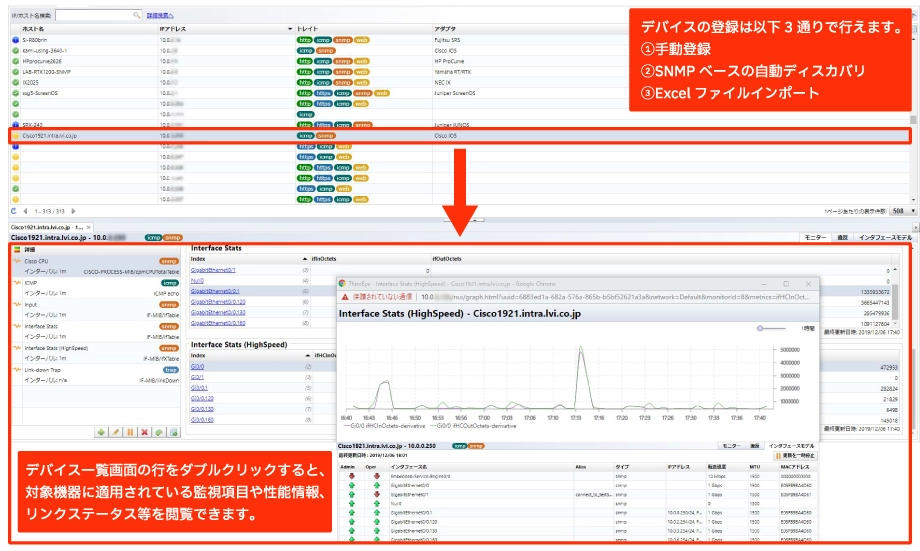This screenshot has height=551, width=920.
Task: Click the green status icon of IX2025 row
Action: click(15, 82)
